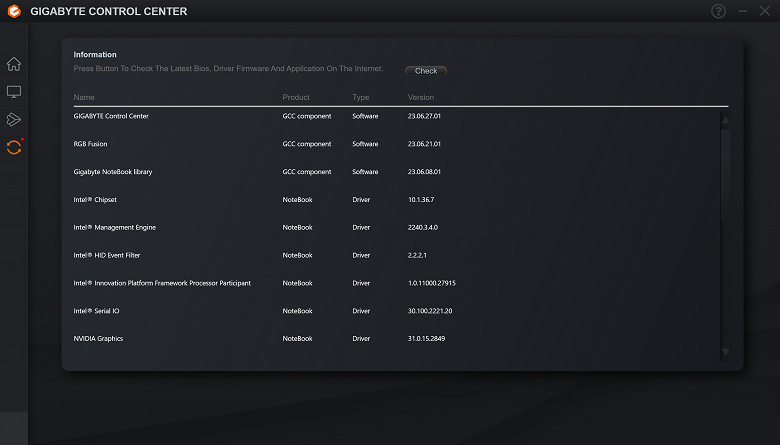The width and height of the screenshot is (780, 445).
Task: Close the GIGABYTE Control Center window
Action: (765, 11)
